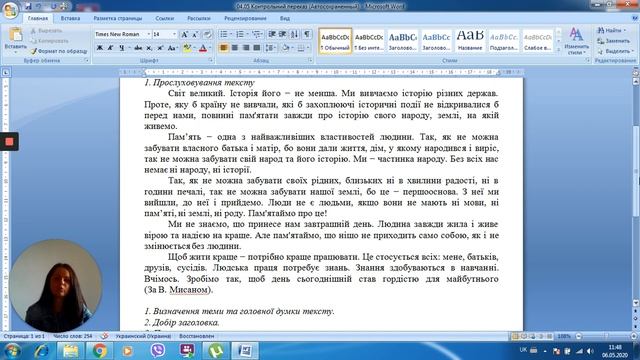Click the spelling check status icon

pyautogui.click(x=104, y=336)
